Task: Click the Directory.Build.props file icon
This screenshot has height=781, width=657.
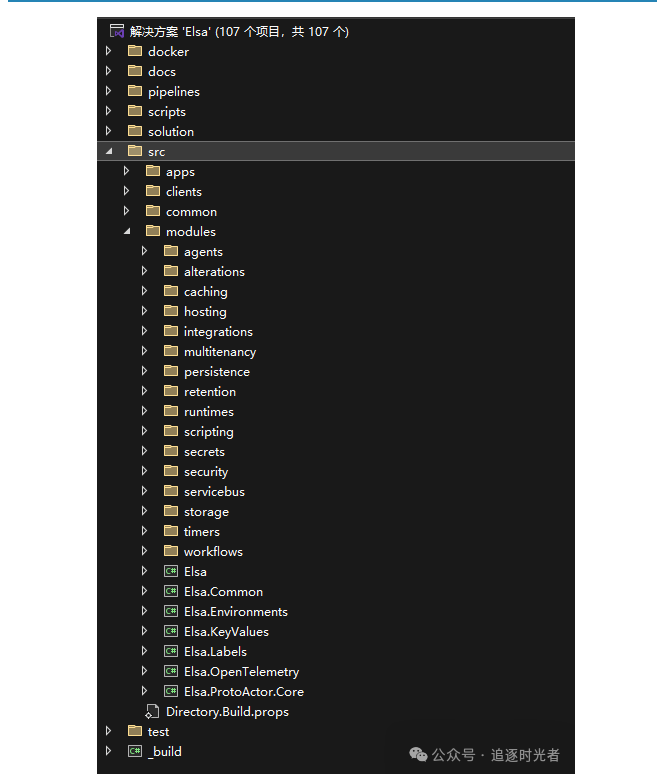Action: point(152,711)
